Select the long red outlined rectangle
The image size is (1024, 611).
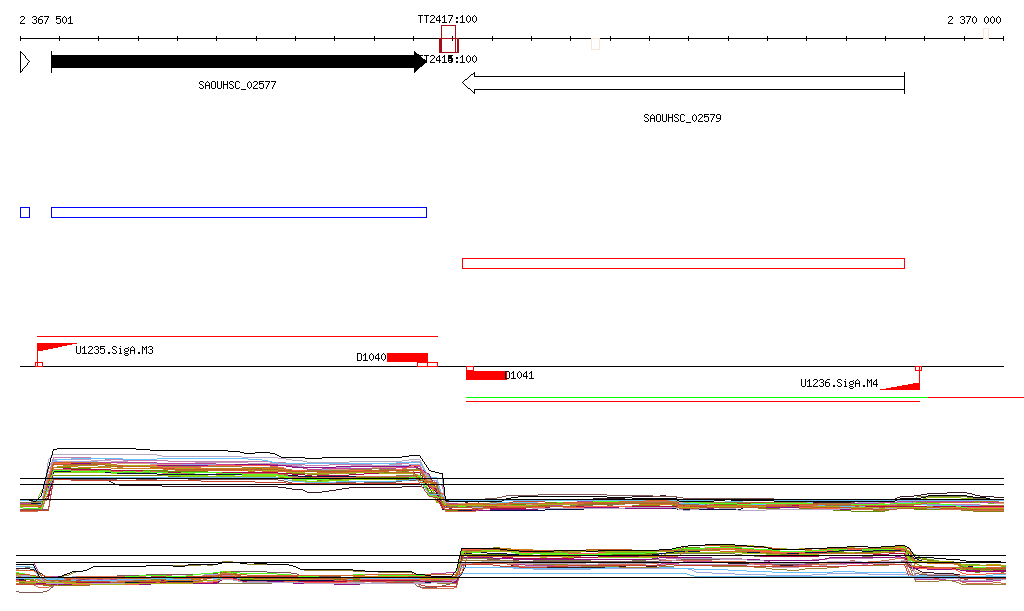coord(683,264)
